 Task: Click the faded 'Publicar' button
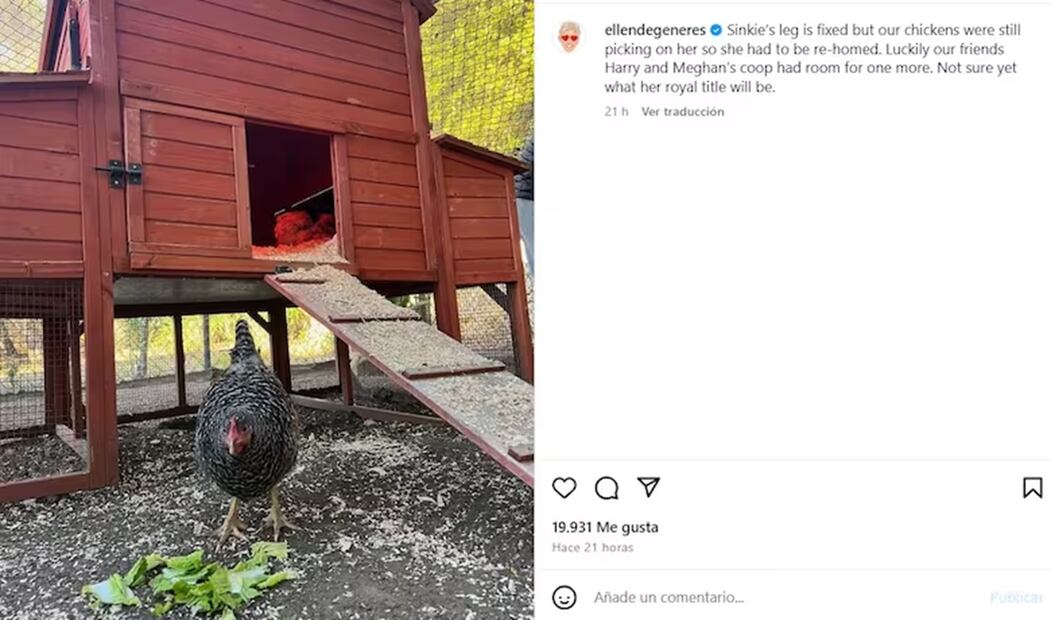(x=1016, y=597)
